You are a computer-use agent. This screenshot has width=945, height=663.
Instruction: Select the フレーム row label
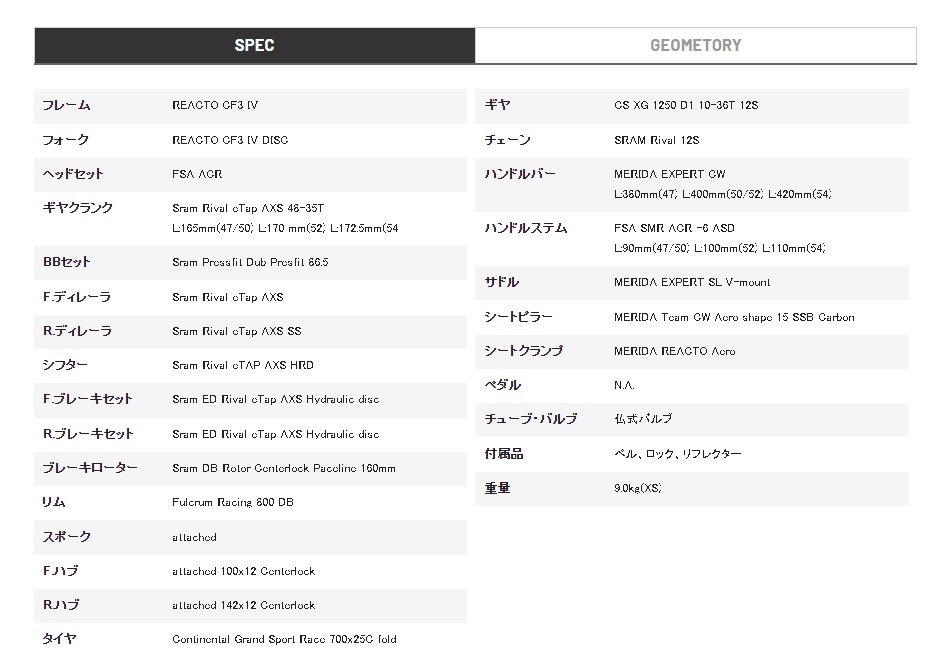click(x=66, y=105)
